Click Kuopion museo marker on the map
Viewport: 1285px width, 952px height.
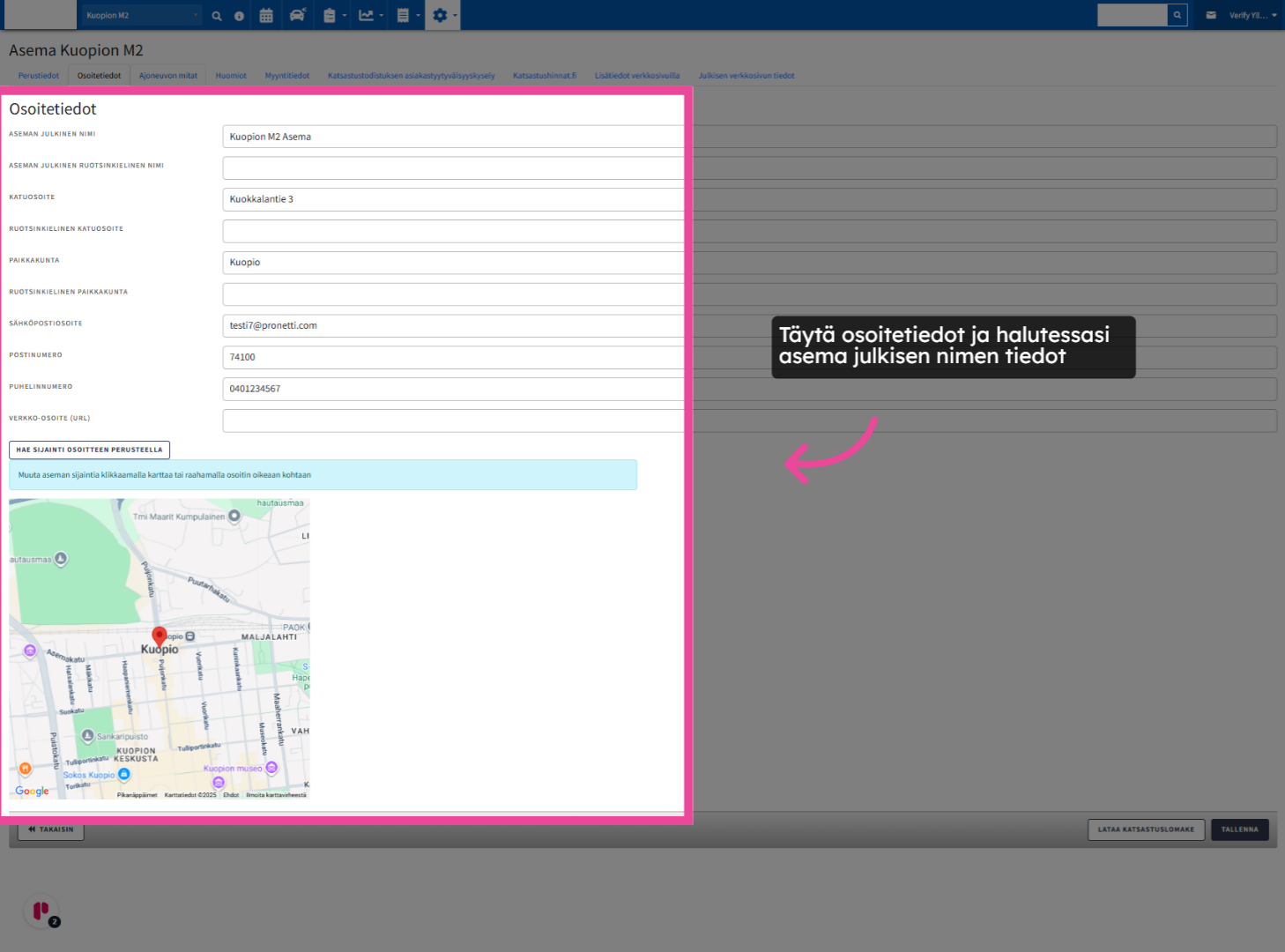coord(271,768)
